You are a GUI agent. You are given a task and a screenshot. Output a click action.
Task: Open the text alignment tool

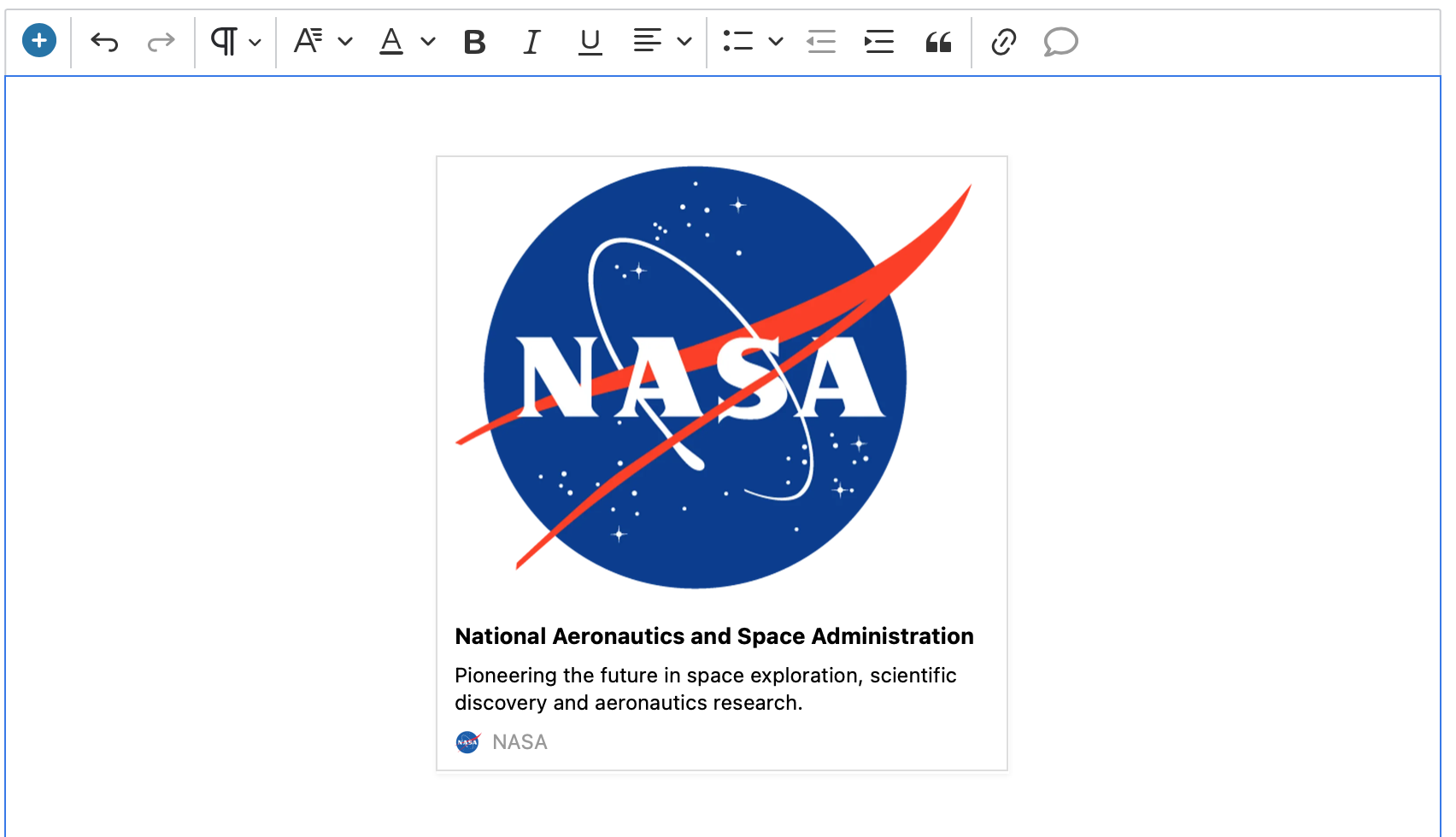[648, 41]
